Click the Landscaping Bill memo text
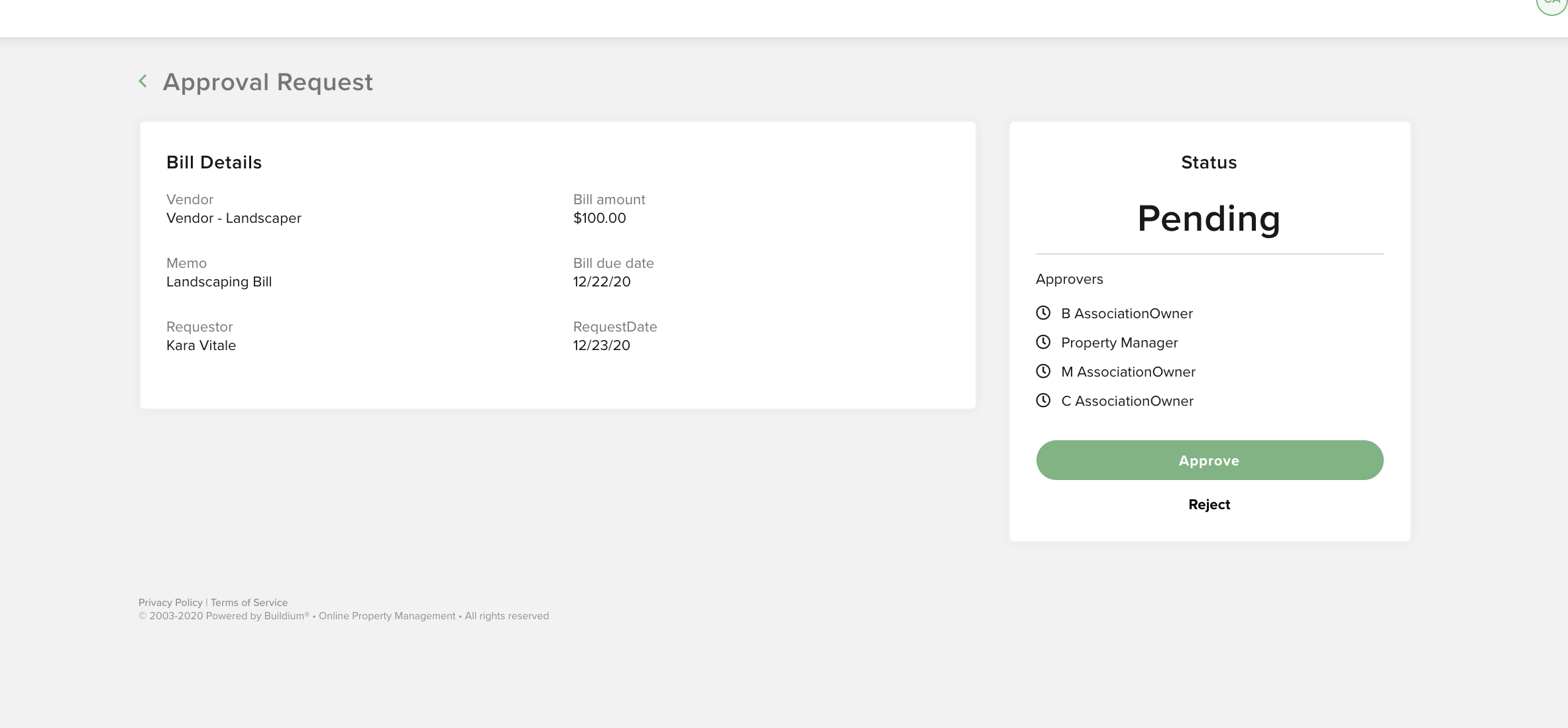The width and height of the screenshot is (1568, 728). [x=219, y=282]
